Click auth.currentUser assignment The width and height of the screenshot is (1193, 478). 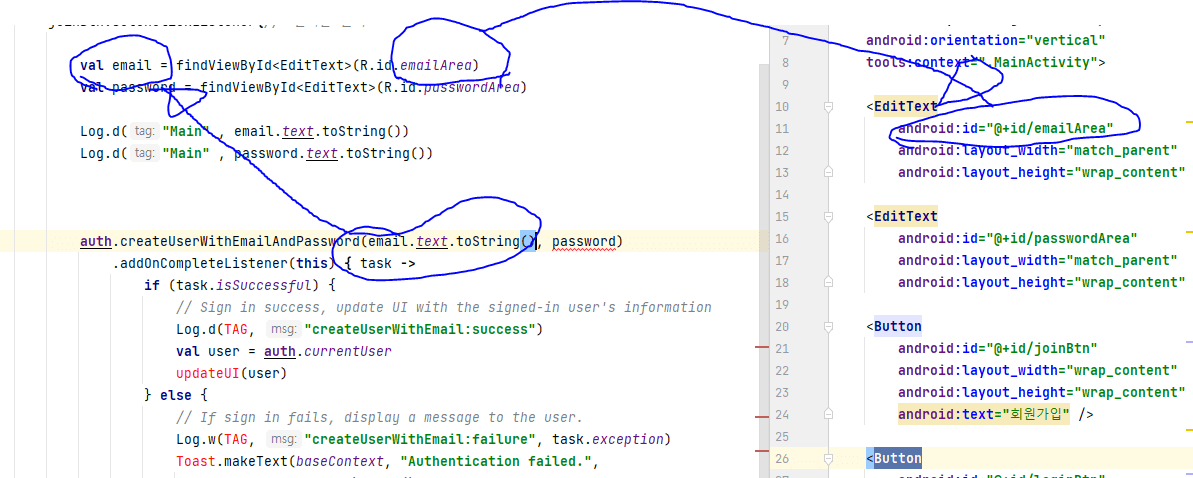coord(327,352)
